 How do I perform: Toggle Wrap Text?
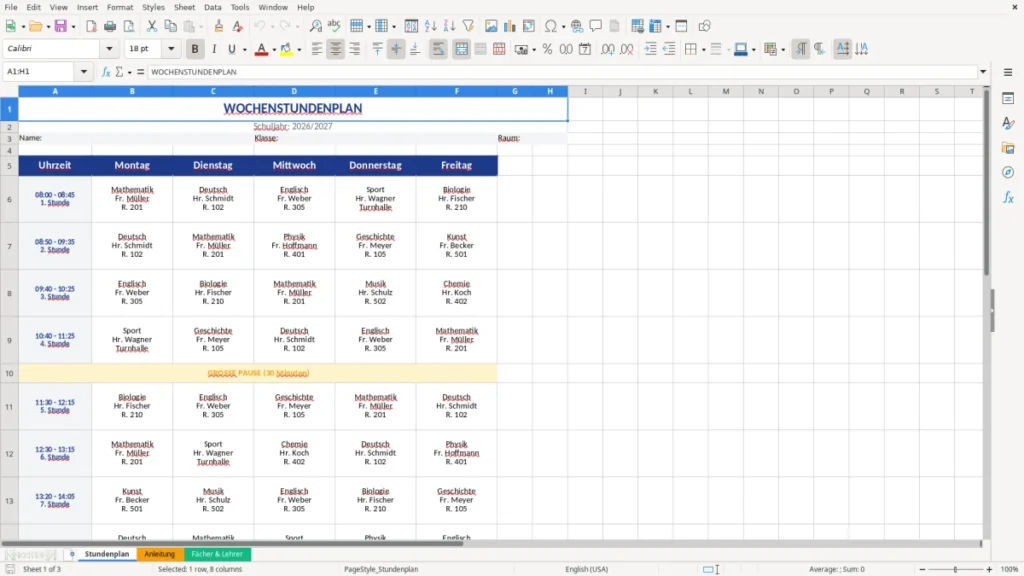coord(438,49)
